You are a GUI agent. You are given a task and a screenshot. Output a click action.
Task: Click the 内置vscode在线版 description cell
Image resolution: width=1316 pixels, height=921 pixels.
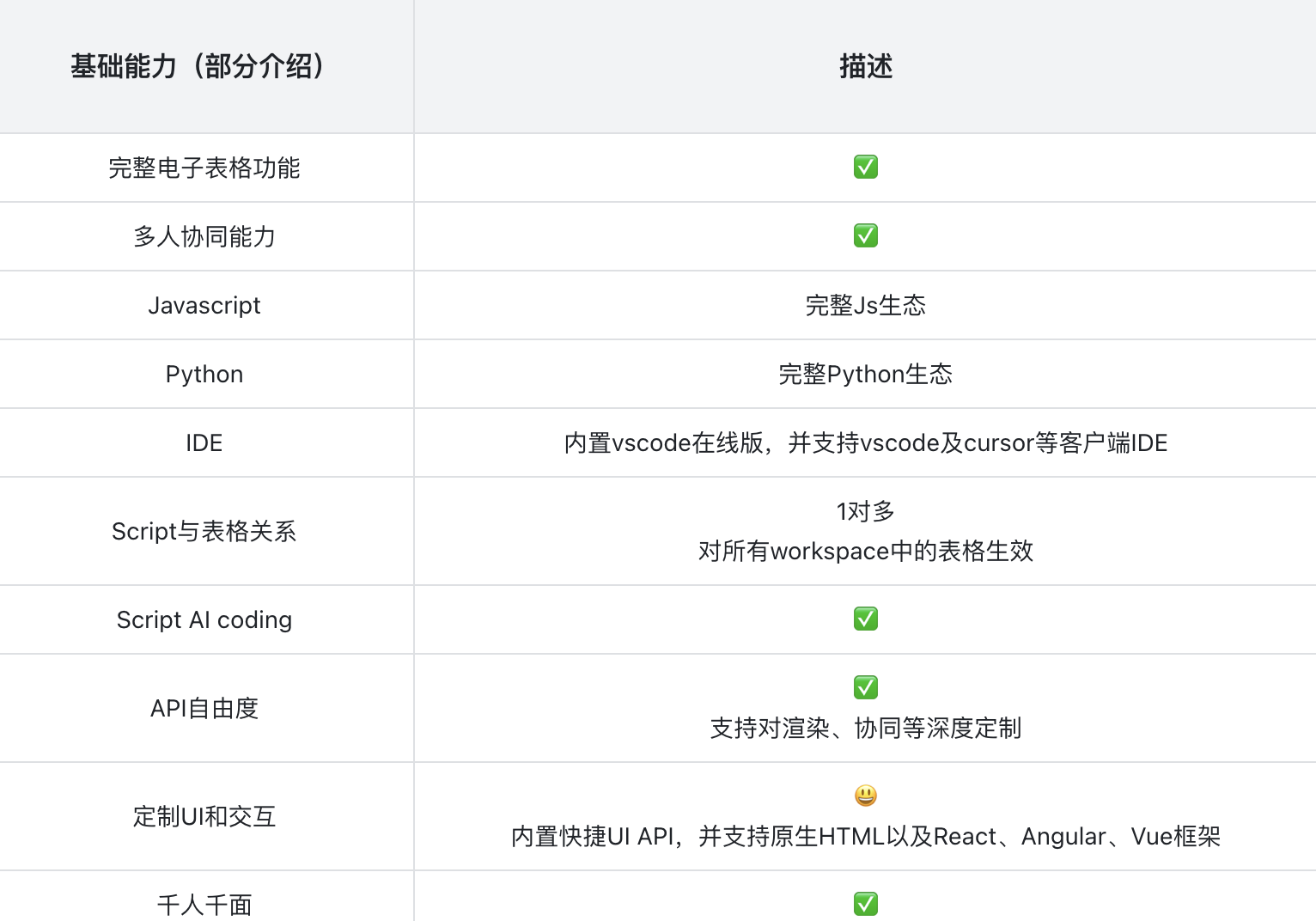click(x=865, y=442)
